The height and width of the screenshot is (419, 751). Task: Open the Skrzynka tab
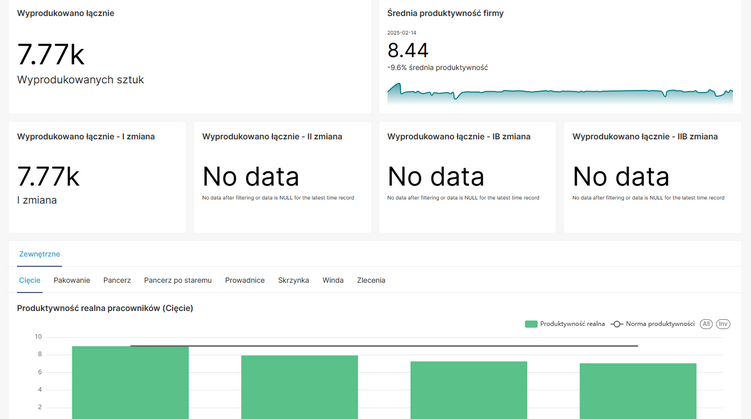coord(294,280)
